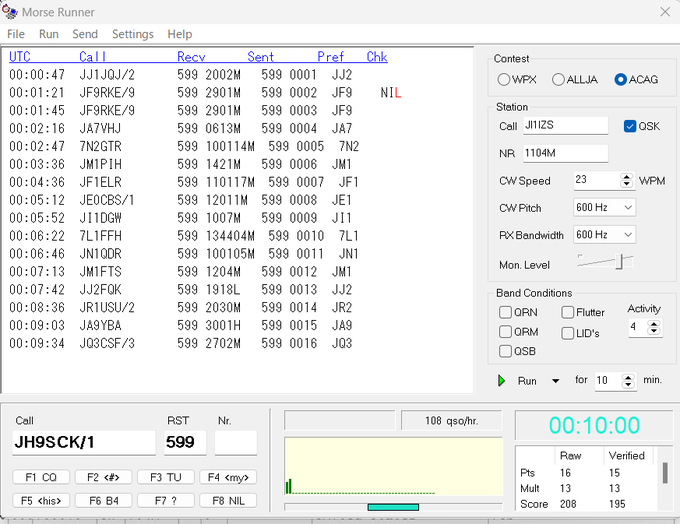Image resolution: width=680 pixels, height=524 pixels.
Task: Open the Settings menu
Action: 133,34
